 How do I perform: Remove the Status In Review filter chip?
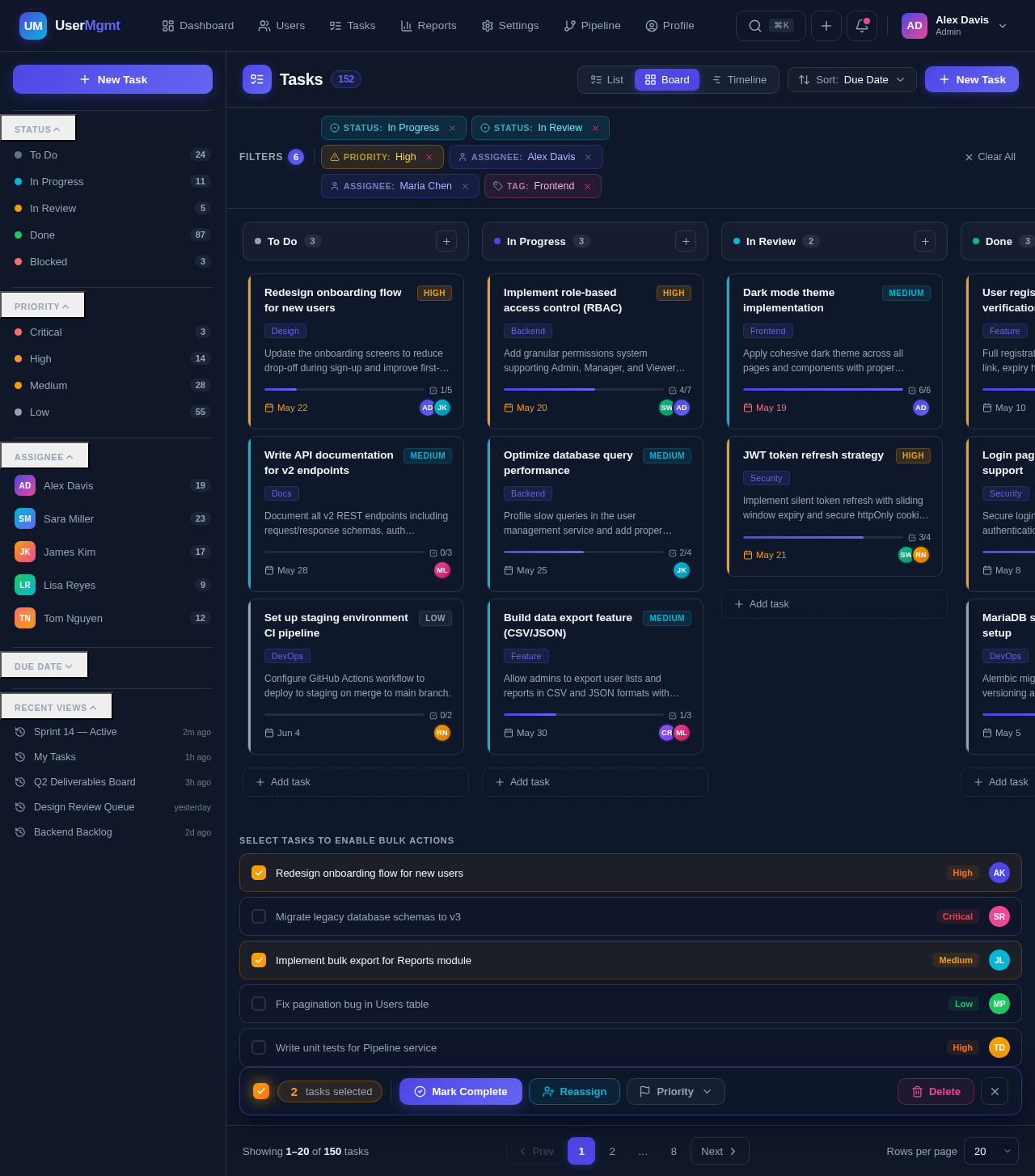point(595,128)
